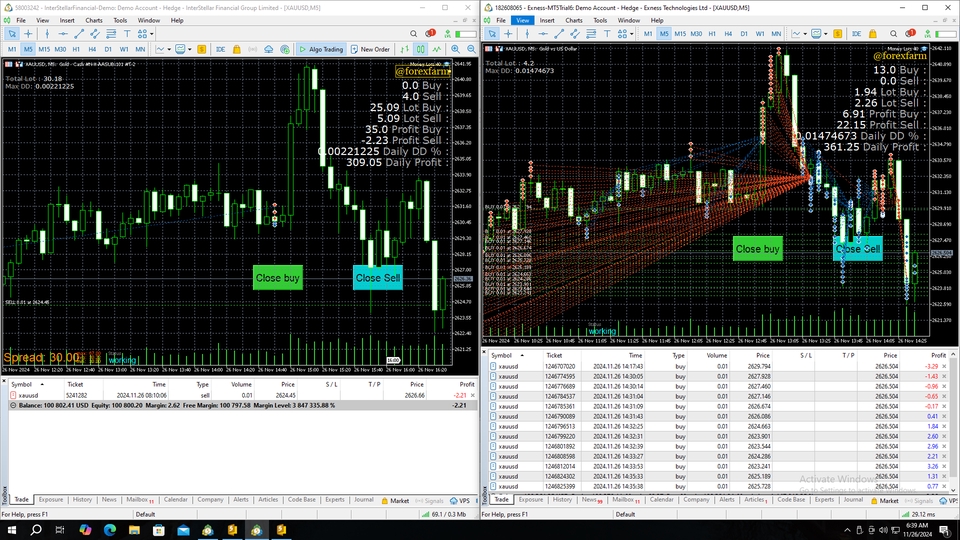
Task: Toggle candlestick chart mode in left toolbar
Action: [421, 49]
